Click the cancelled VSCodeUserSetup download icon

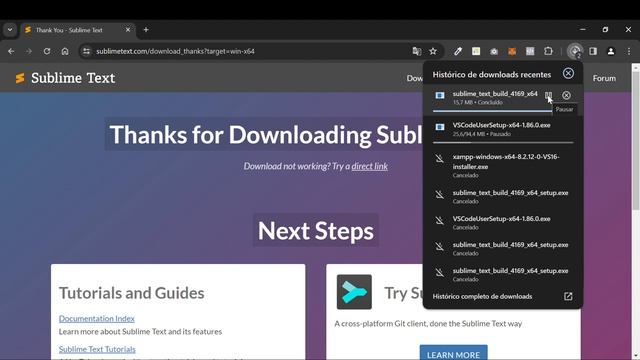[x=440, y=221]
